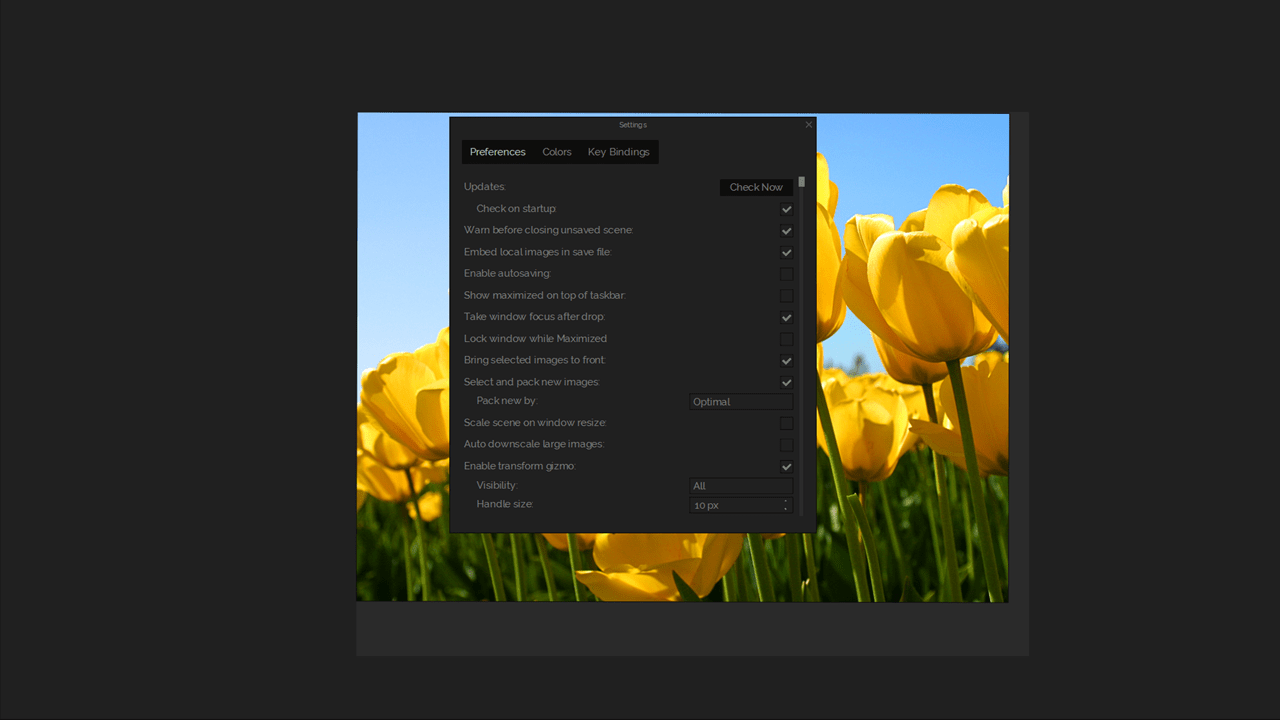This screenshot has height=720, width=1280.
Task: Open the Visibility dropdown set to All
Action: [x=741, y=486]
